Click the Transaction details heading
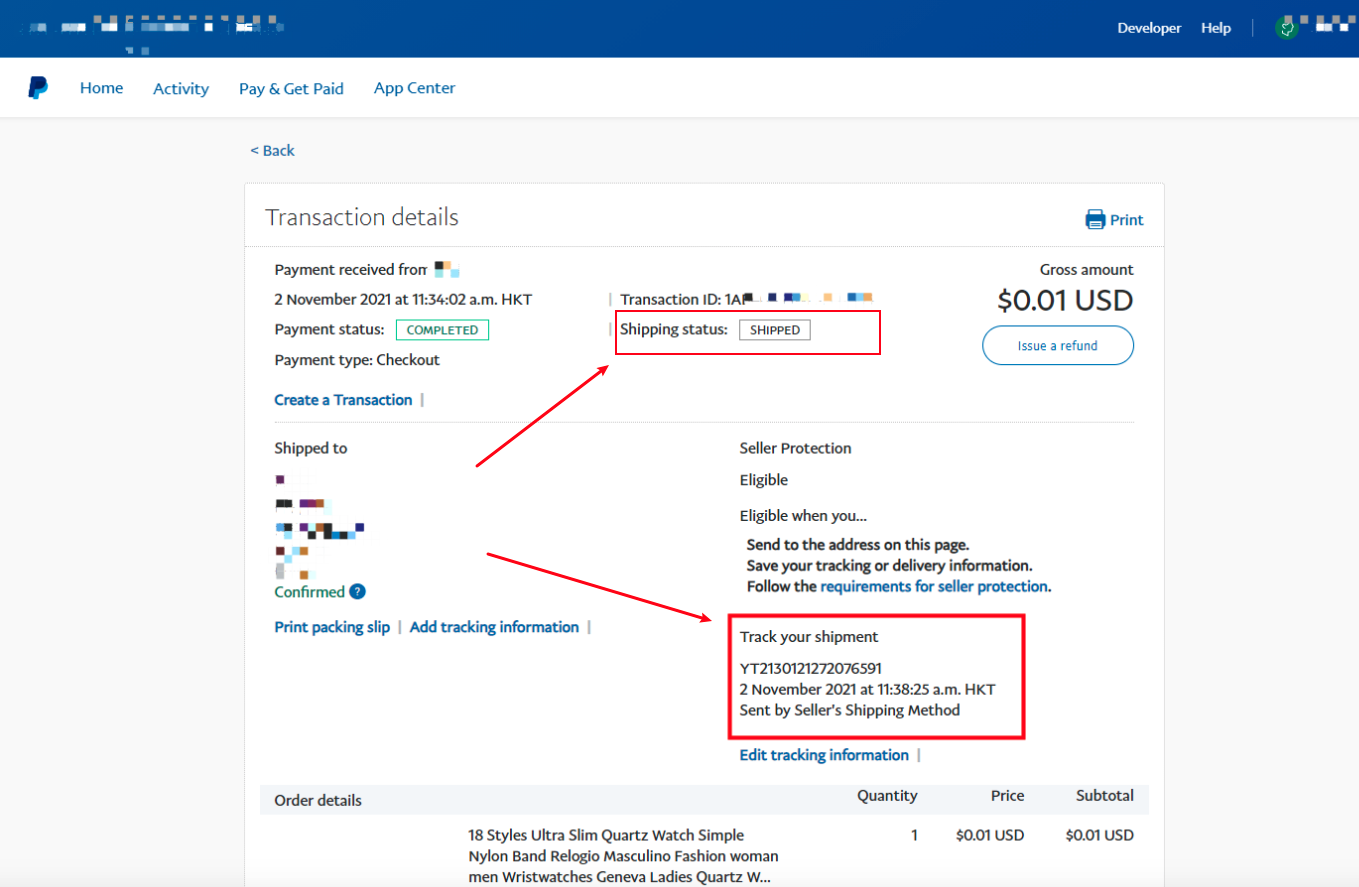Viewport: 1359px width, 887px height. (362, 217)
